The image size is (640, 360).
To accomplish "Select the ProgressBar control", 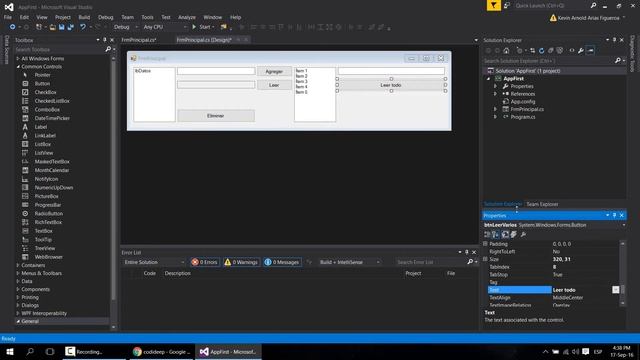I will click(47, 205).
